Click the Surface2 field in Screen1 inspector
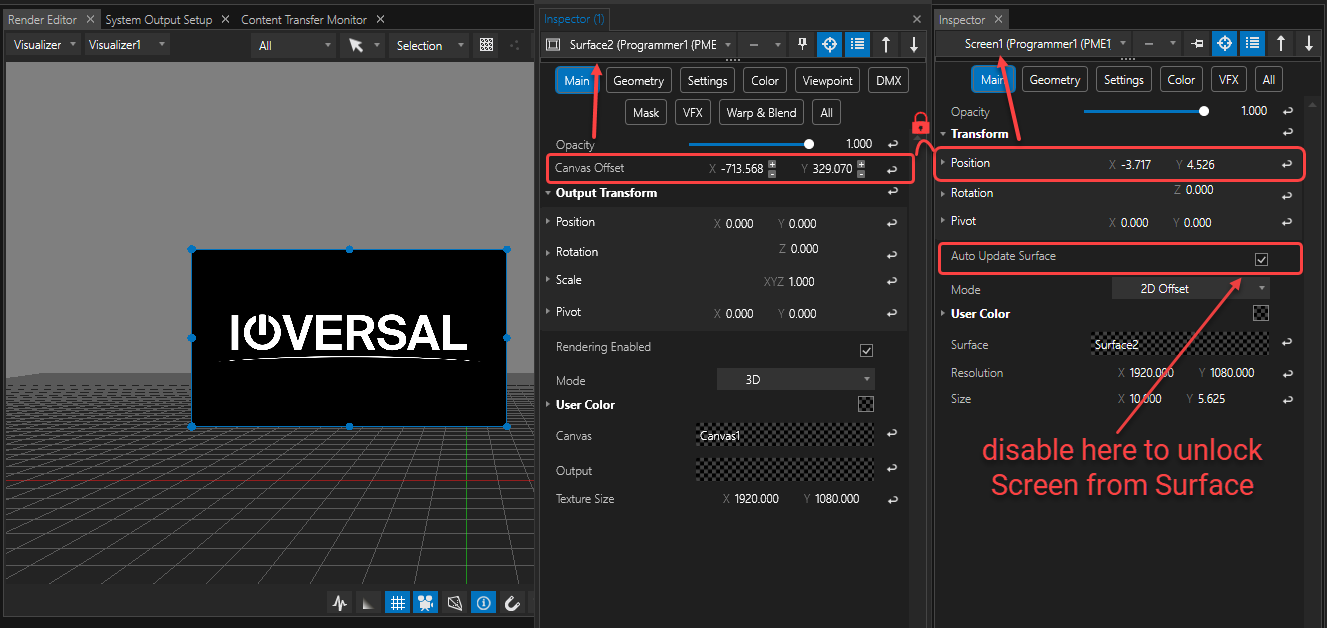The width and height of the screenshot is (1327, 628). 1180,345
